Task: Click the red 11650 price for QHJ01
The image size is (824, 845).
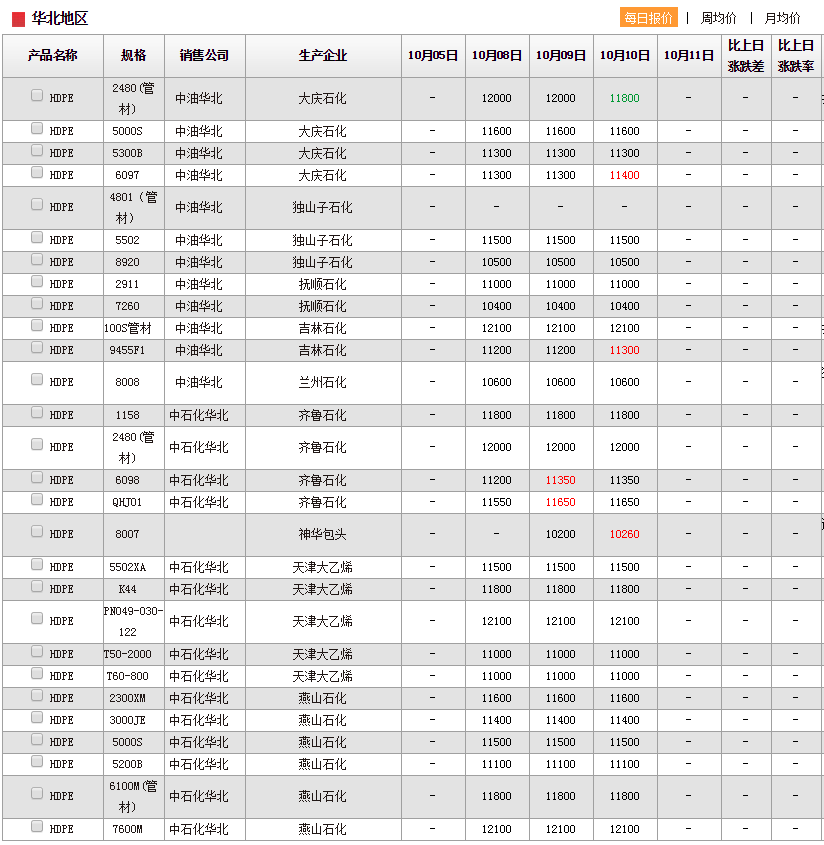Action: pos(560,503)
